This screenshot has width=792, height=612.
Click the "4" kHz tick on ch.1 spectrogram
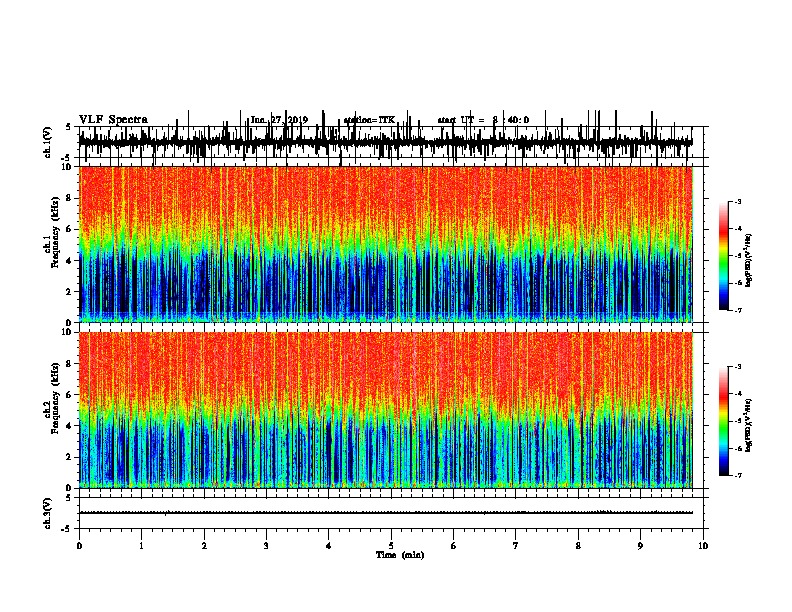click(70, 261)
